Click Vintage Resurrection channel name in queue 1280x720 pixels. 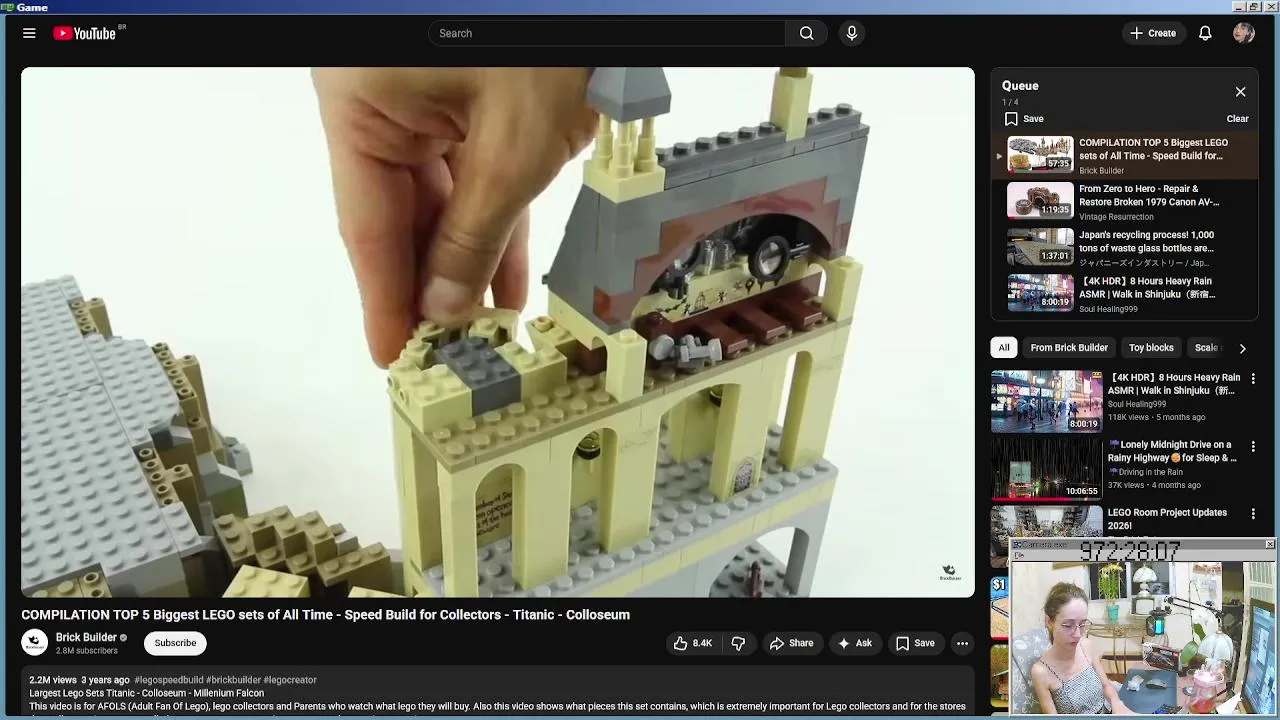click(x=1116, y=217)
